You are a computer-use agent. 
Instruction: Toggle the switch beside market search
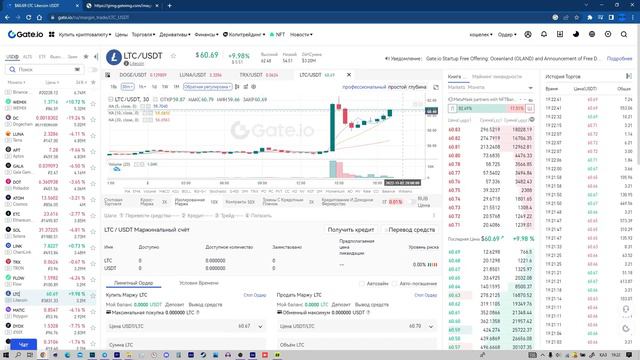pyautogui.click(x=93, y=70)
